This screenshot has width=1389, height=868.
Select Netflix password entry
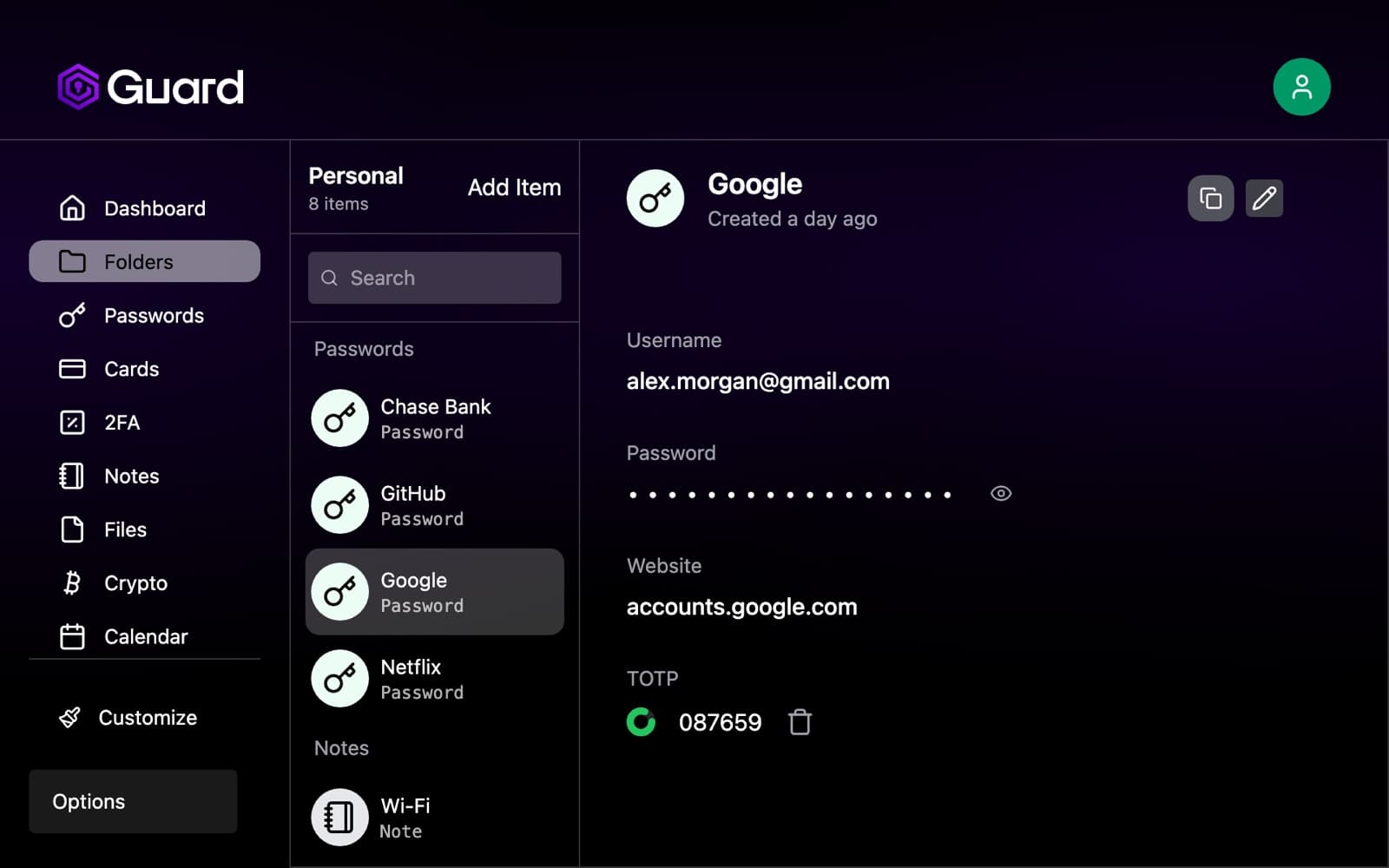pyautogui.click(x=434, y=679)
